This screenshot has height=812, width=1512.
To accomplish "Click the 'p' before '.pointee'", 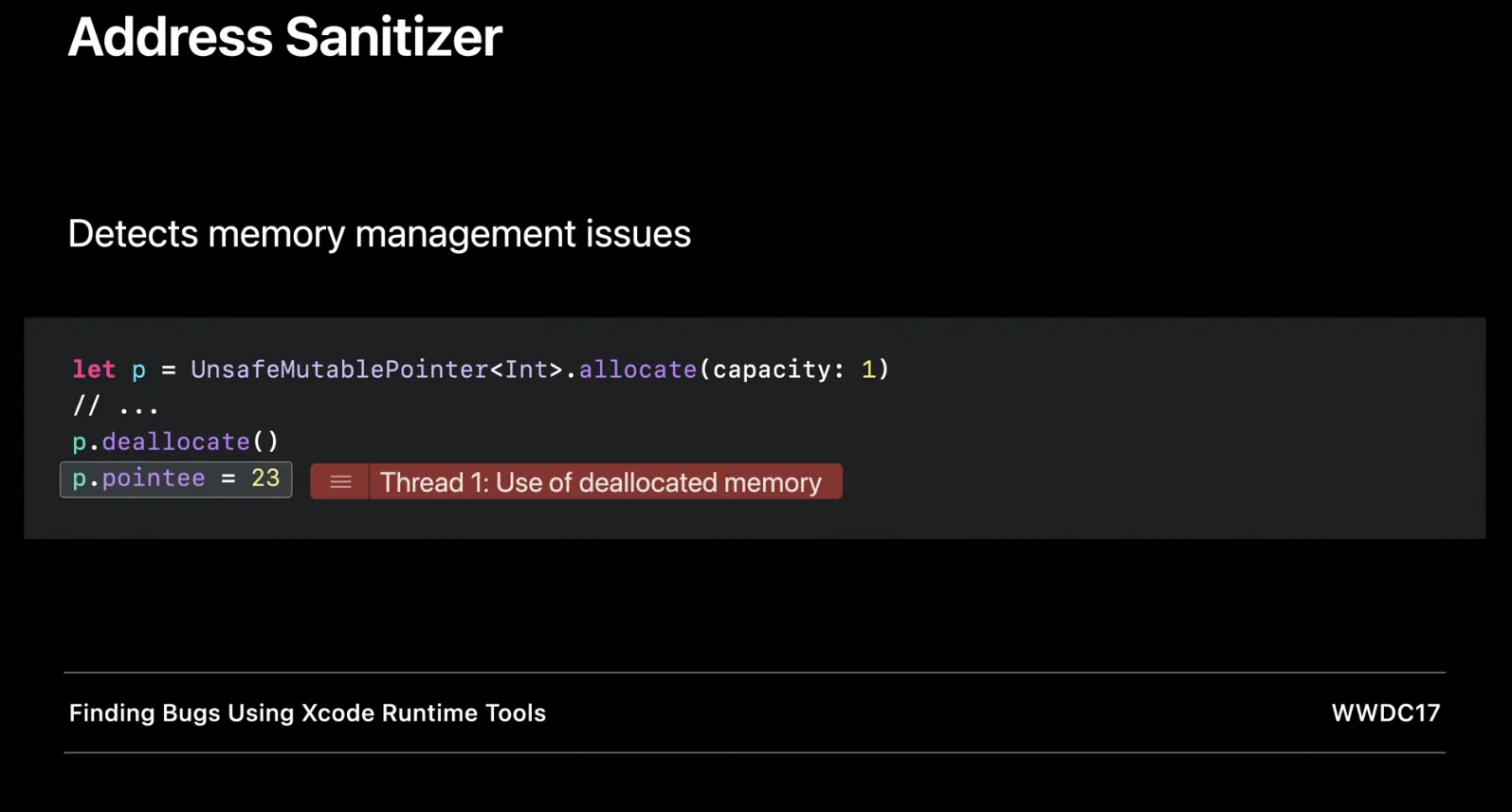I will pyautogui.click(x=79, y=479).
